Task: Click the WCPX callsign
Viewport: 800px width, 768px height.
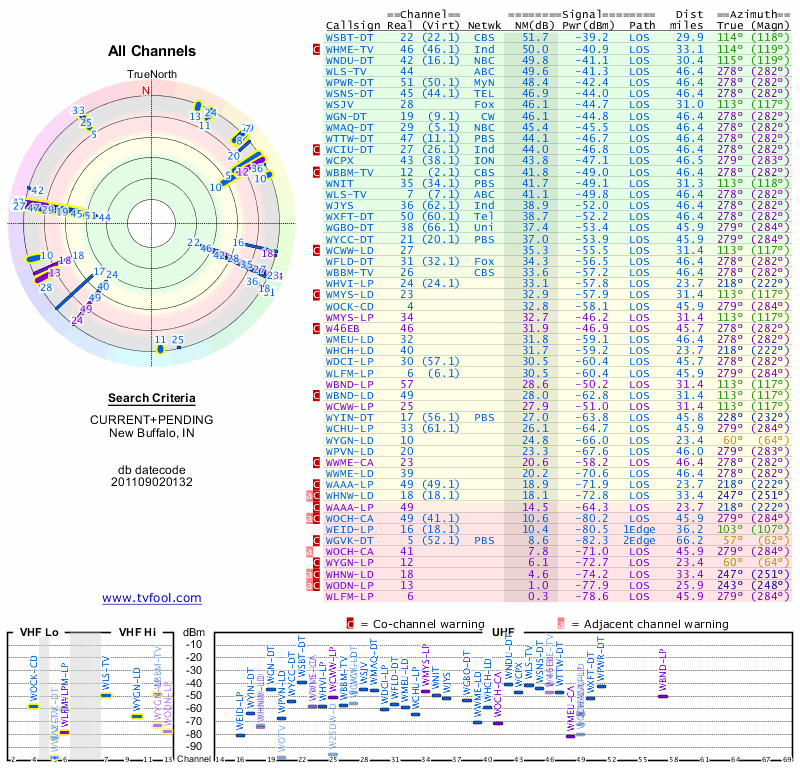Action: (339, 160)
